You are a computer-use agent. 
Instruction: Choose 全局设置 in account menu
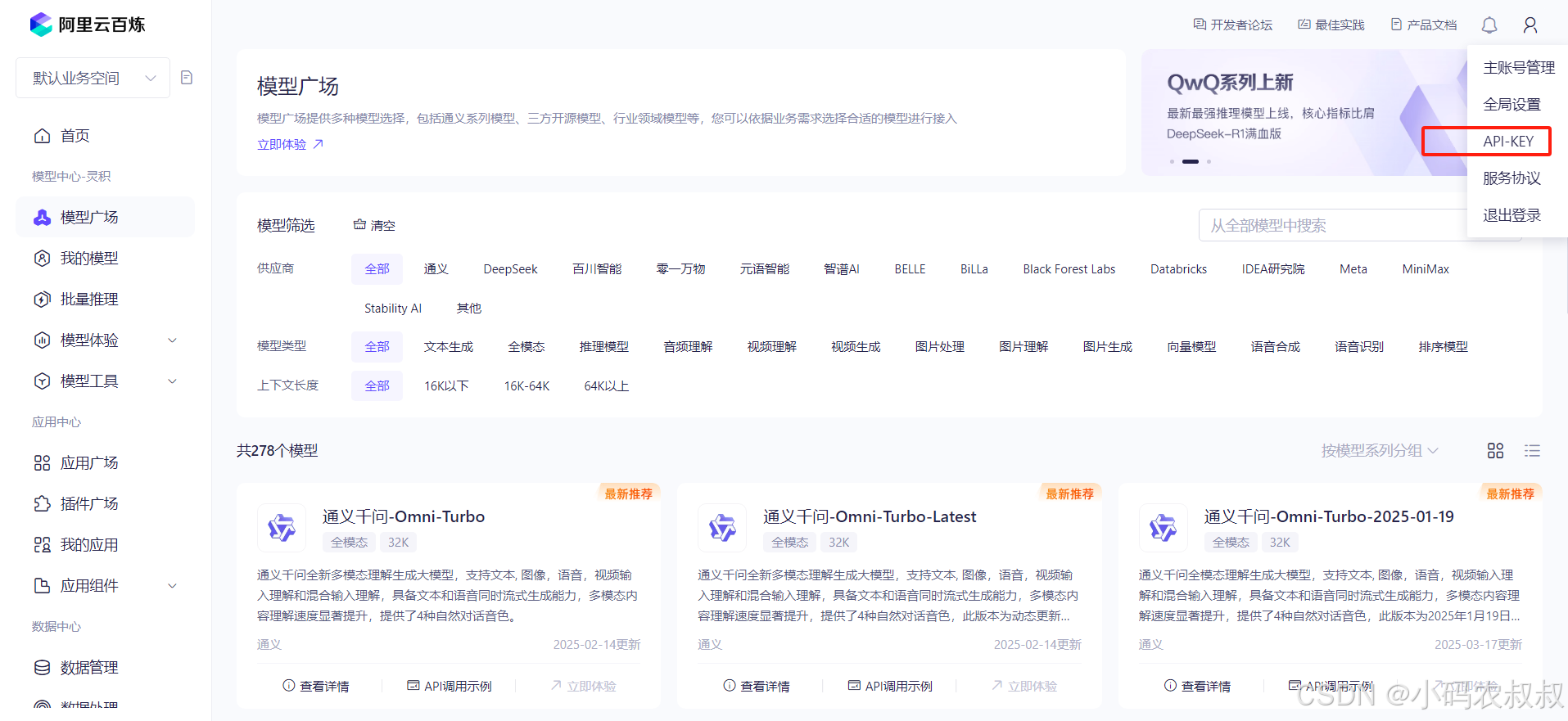(x=1512, y=105)
